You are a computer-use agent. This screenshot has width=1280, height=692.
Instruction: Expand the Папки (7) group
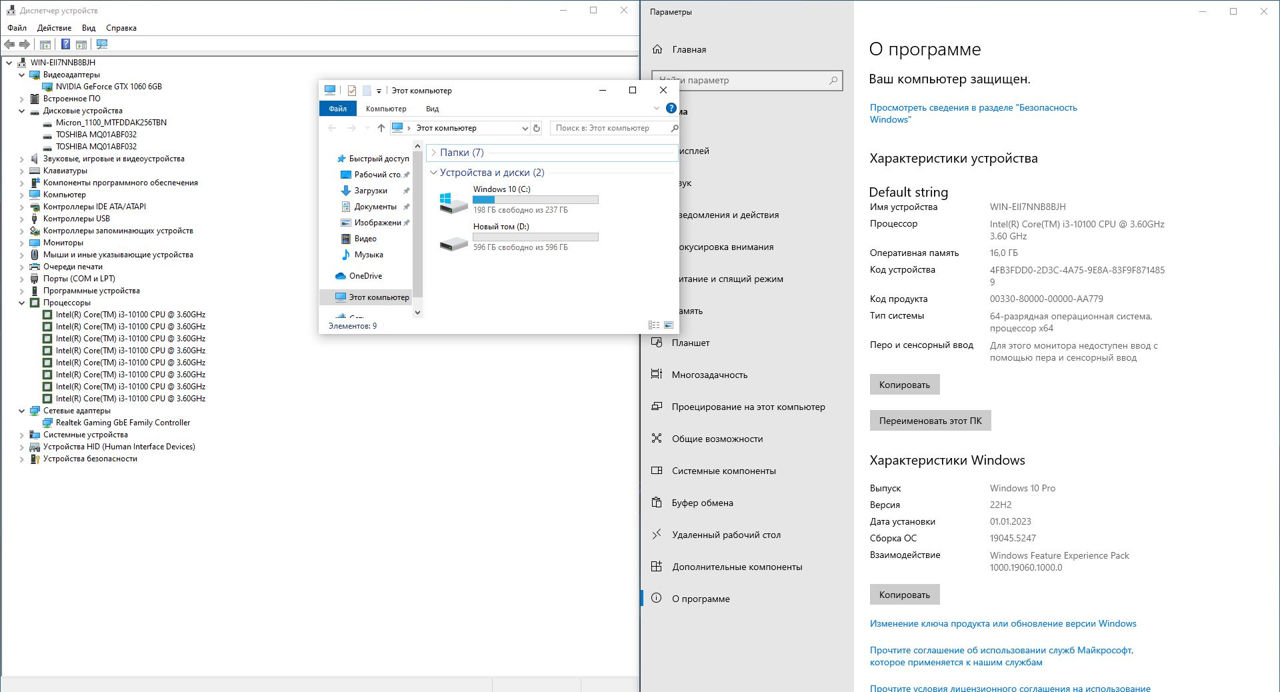point(433,153)
